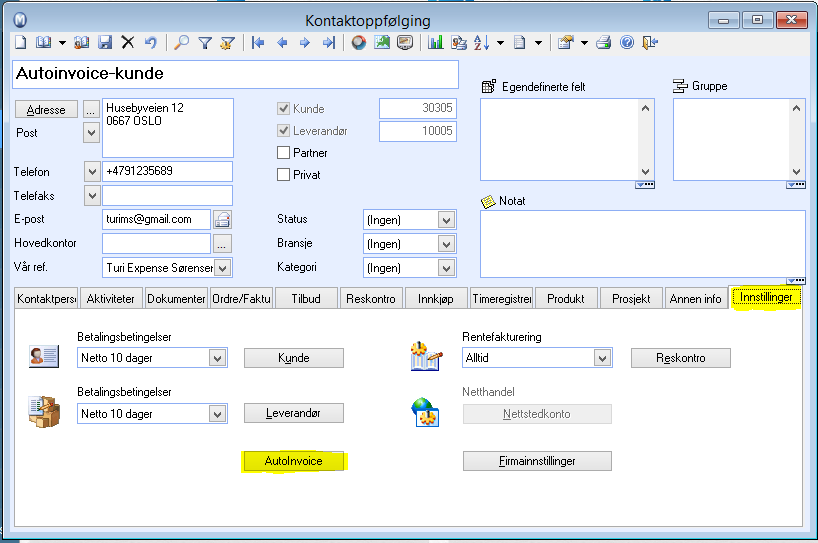Image resolution: width=818 pixels, height=543 pixels.
Task: Switch to the Reskontro tab
Action: pos(371,299)
